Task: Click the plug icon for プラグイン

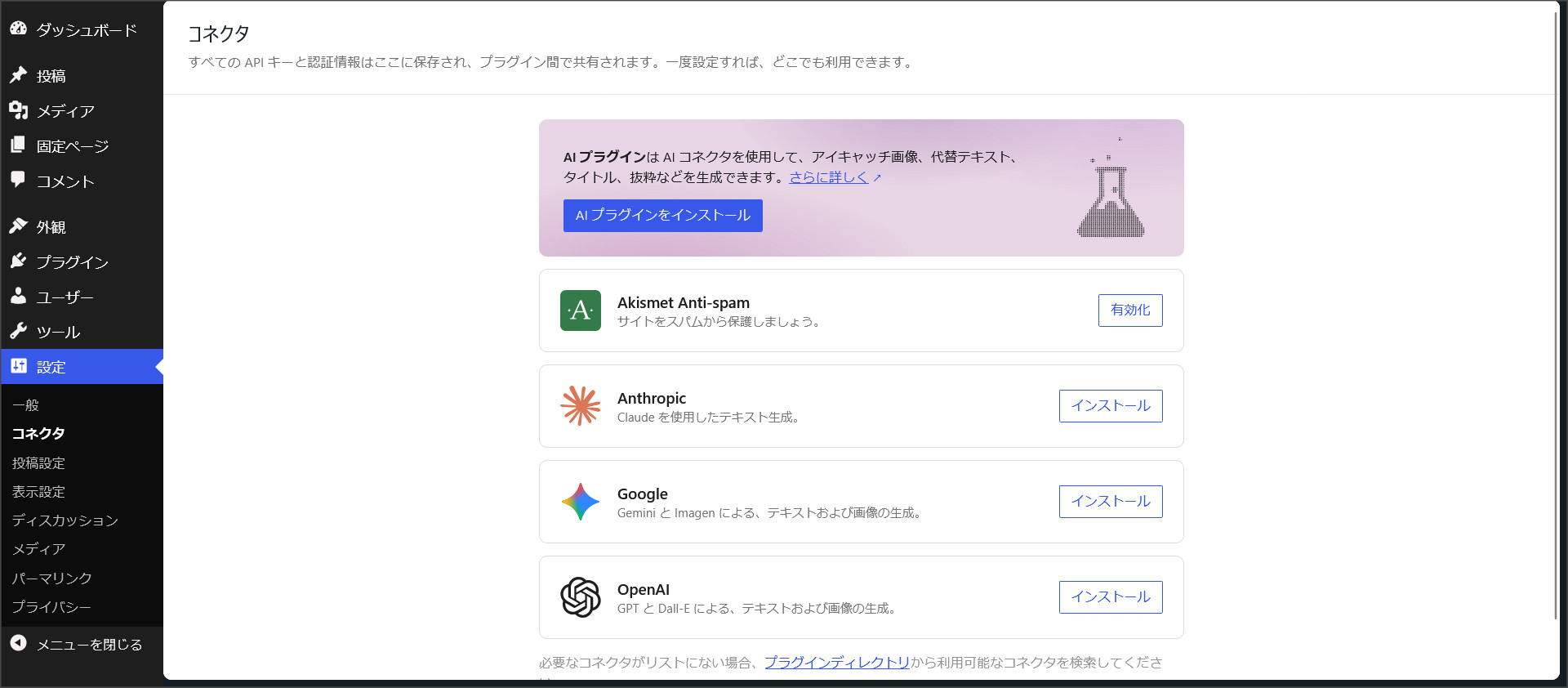Action: click(18, 261)
